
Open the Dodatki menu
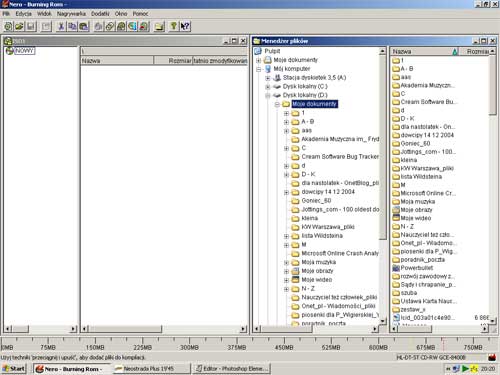100,14
